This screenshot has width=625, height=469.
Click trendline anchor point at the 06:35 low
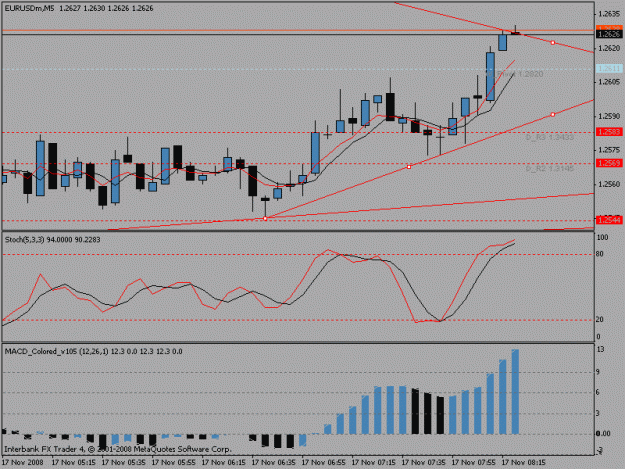[265, 218]
